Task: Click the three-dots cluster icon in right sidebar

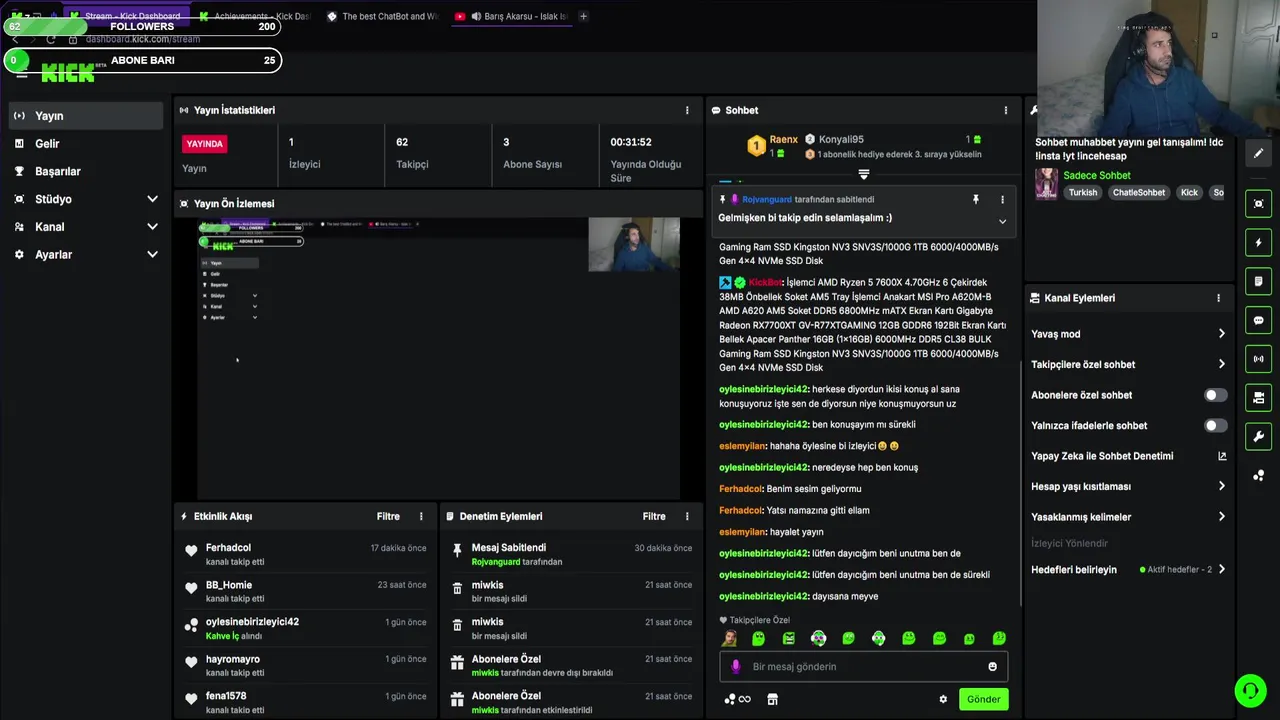Action: 1258,475
